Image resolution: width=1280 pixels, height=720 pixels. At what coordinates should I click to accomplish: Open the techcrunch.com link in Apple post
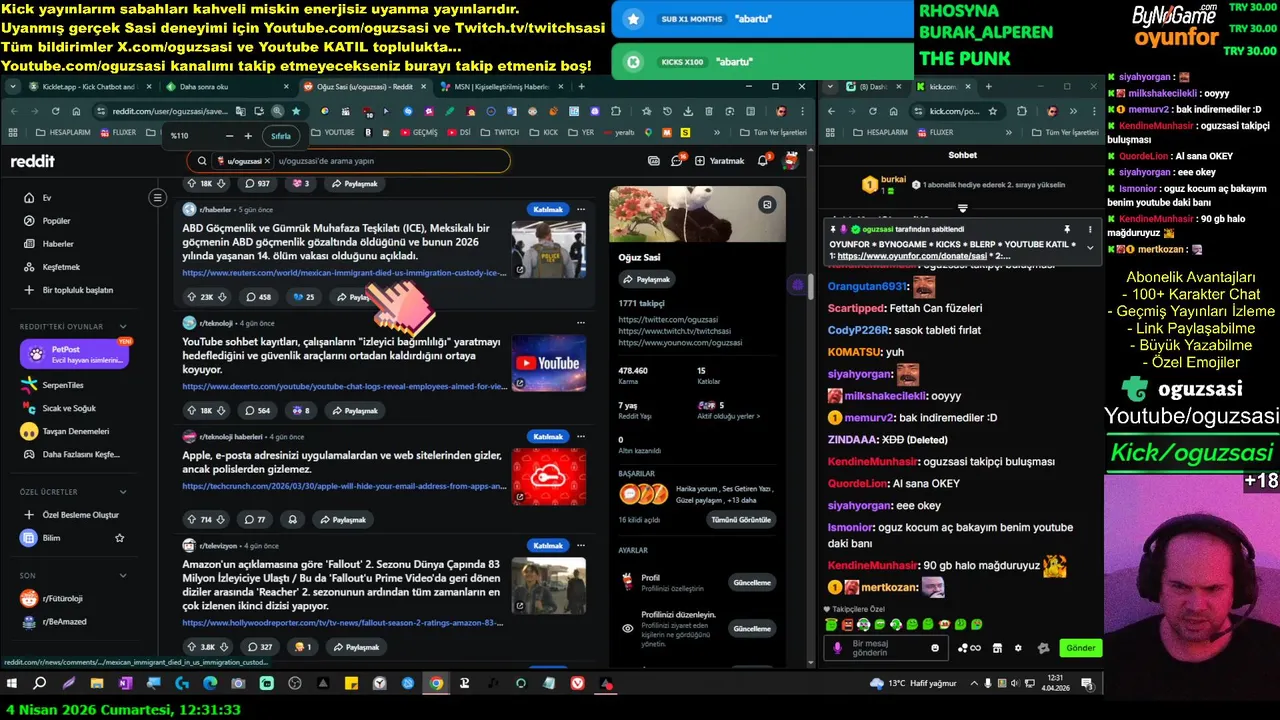point(343,486)
